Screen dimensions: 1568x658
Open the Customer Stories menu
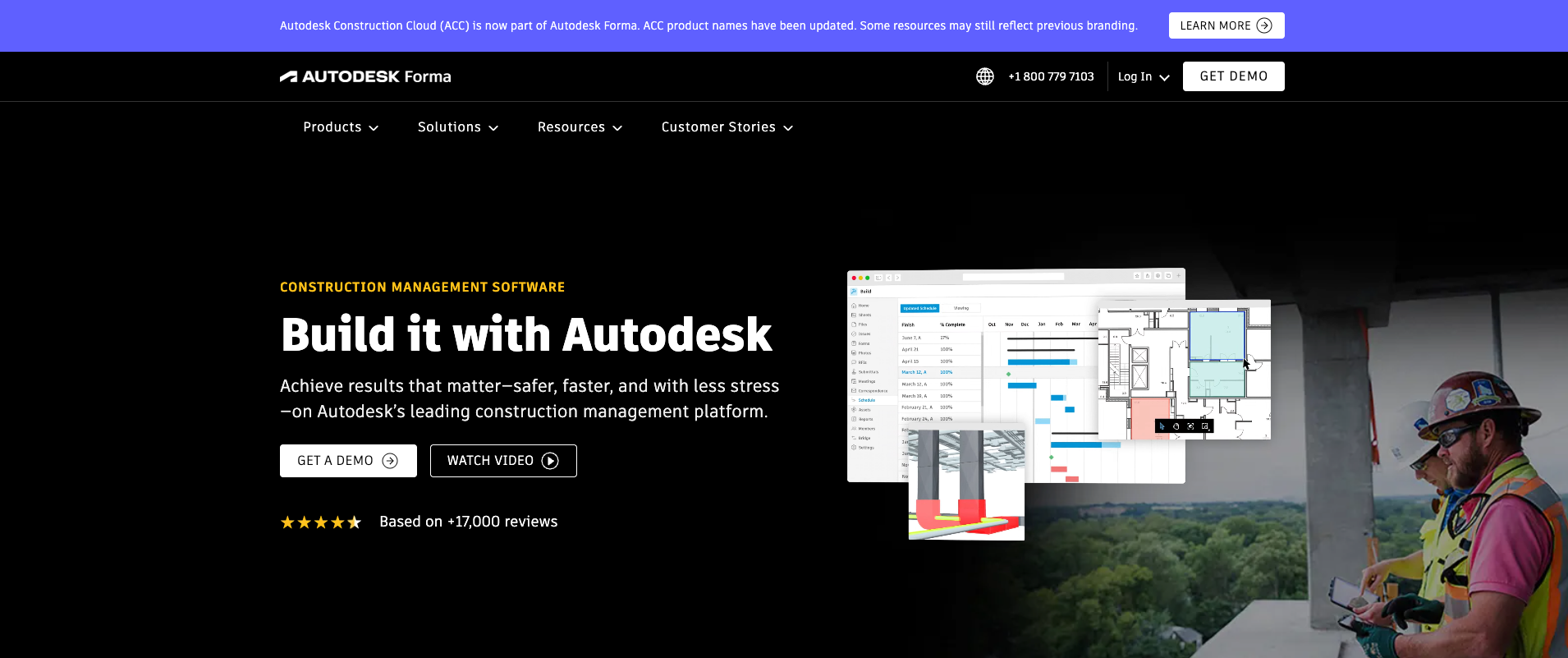[727, 127]
